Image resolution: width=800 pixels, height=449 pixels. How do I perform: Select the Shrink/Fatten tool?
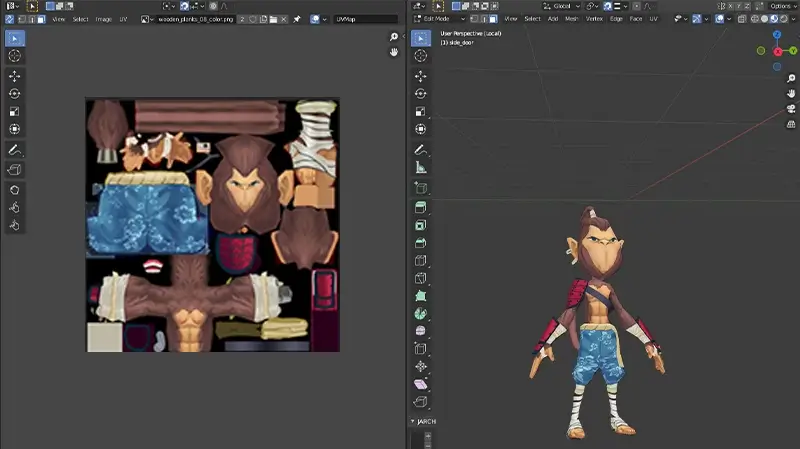pos(420,366)
